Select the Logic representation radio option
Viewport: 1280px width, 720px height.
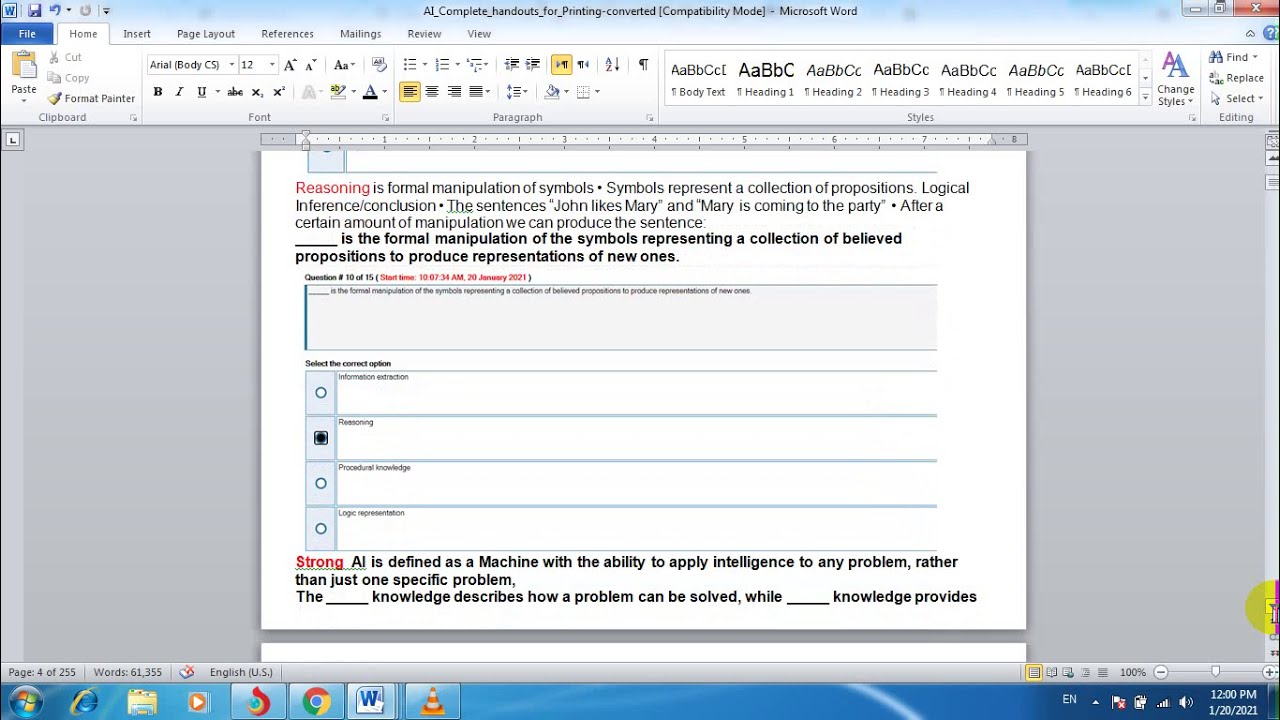(320, 528)
